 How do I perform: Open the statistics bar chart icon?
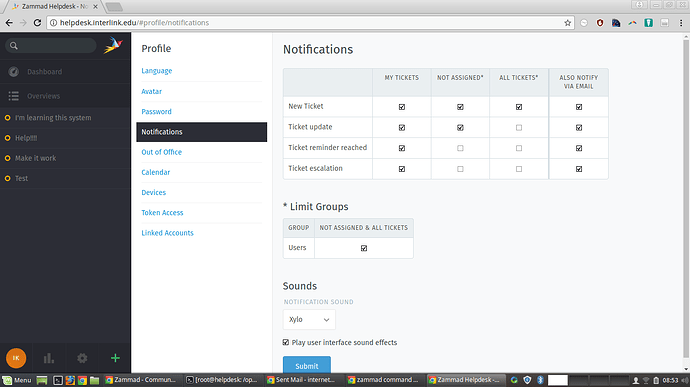(x=49, y=358)
